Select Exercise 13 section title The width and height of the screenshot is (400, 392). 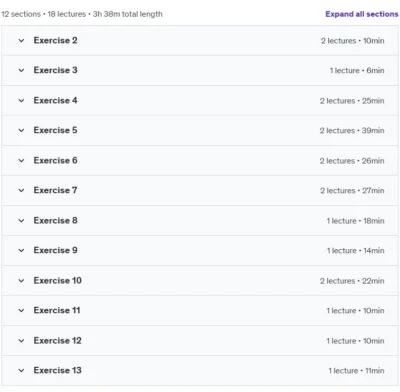click(x=57, y=370)
